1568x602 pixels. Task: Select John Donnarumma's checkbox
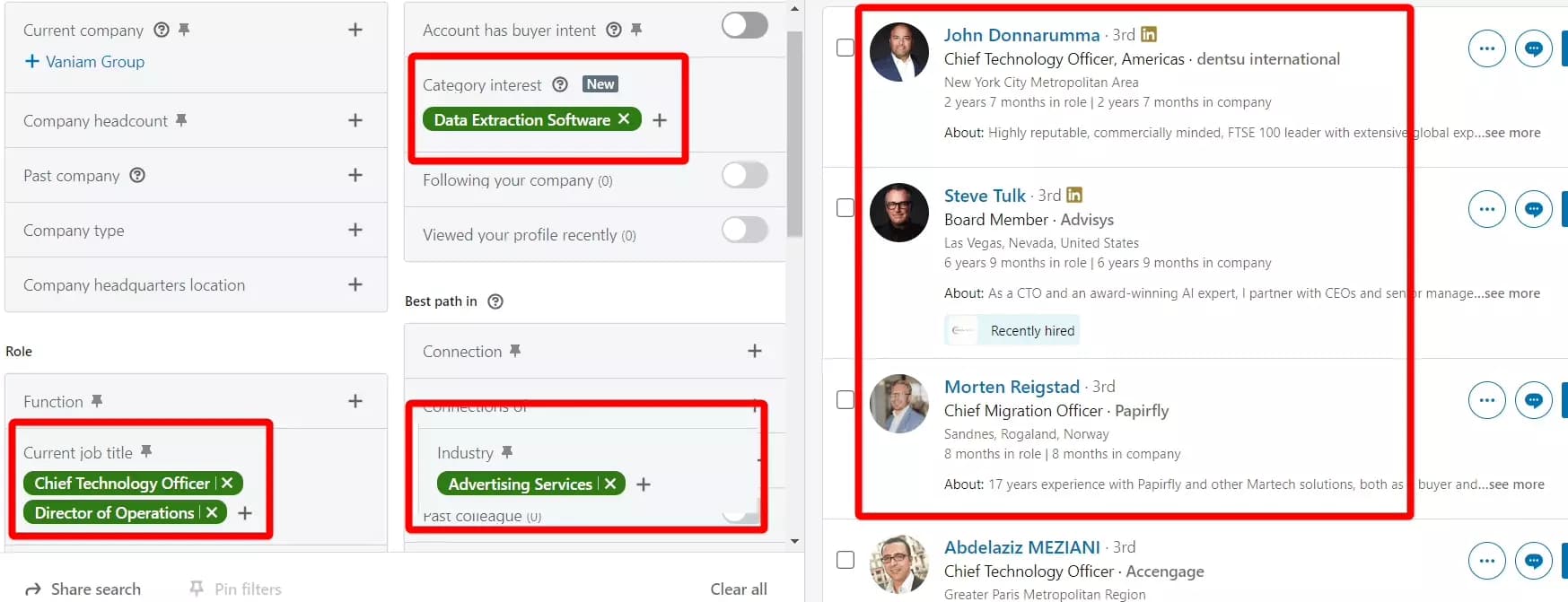point(845,48)
